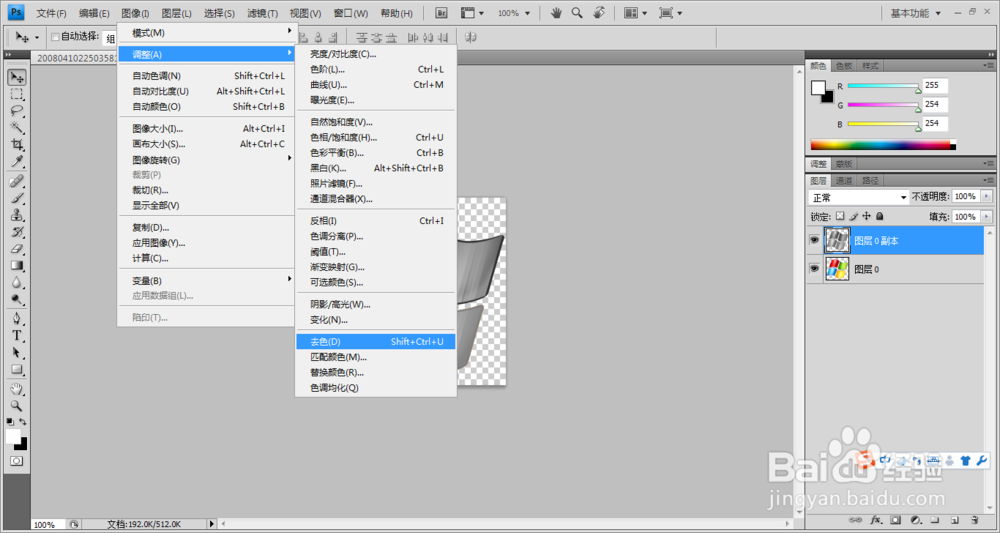
Task: Select the Rectangular Marquee tool
Action: click(x=17, y=94)
